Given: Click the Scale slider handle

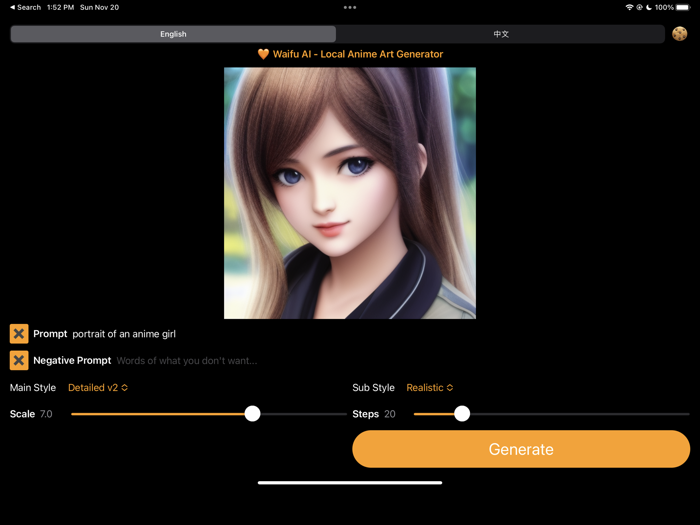Looking at the screenshot, I should coord(253,414).
